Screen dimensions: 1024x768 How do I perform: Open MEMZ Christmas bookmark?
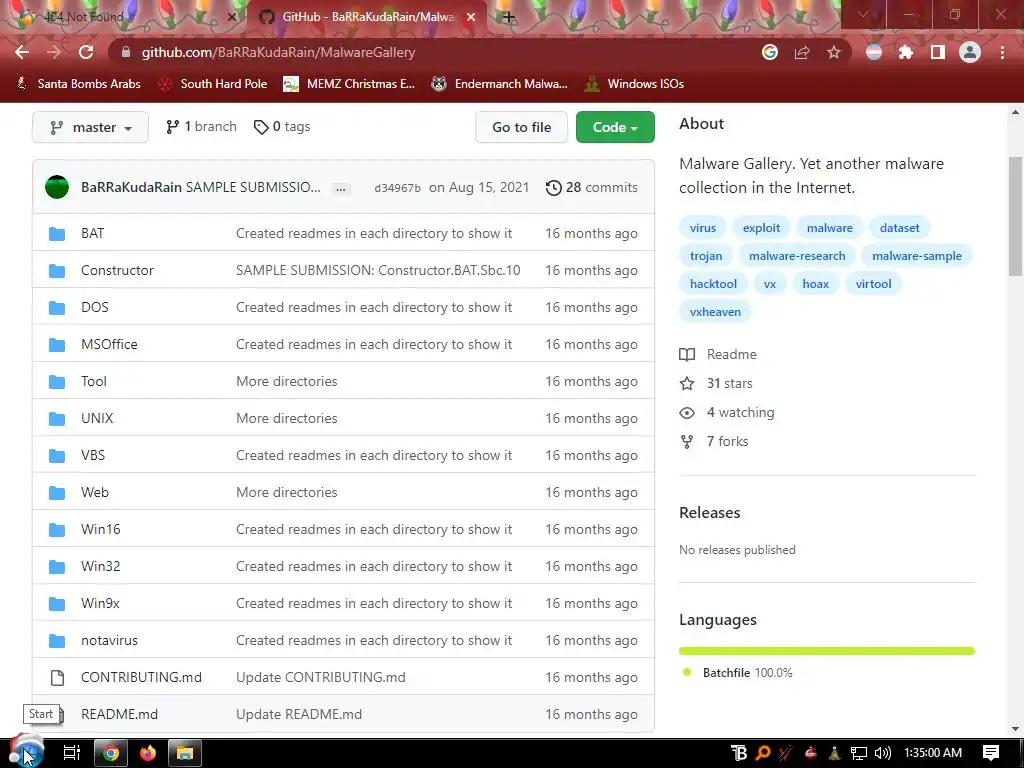tap(349, 84)
